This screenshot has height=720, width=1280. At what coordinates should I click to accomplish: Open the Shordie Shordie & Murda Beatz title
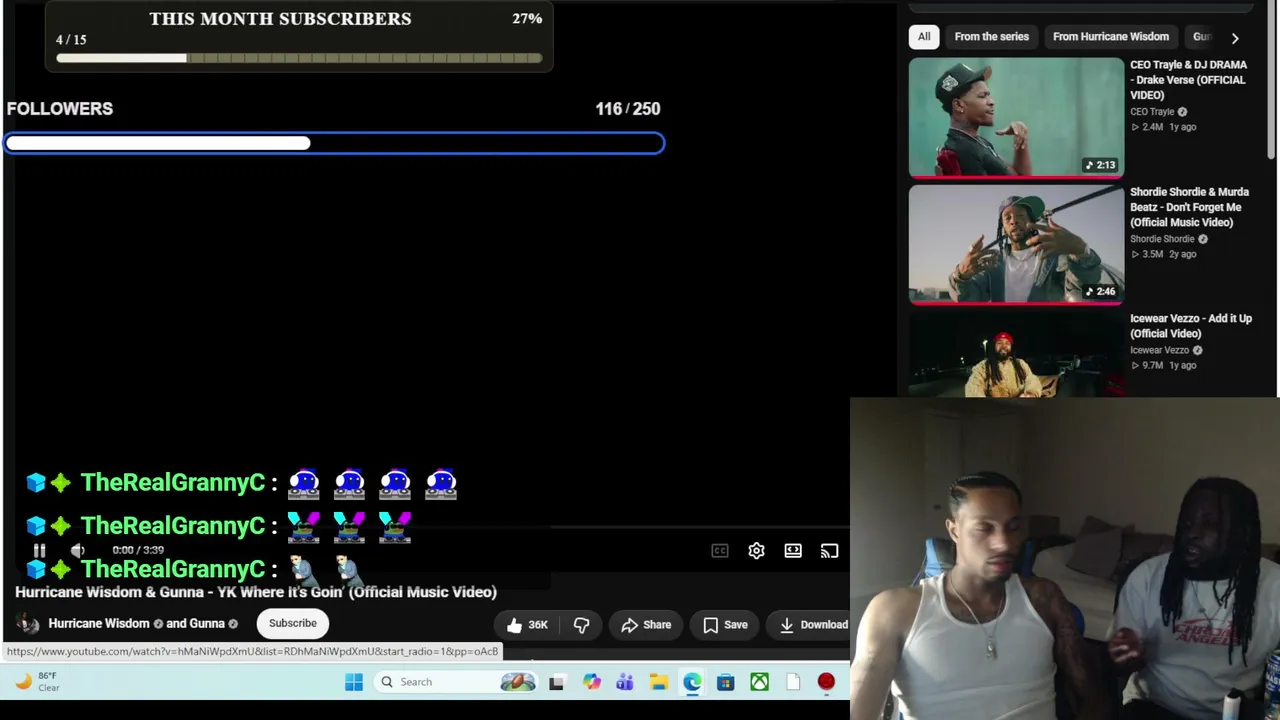tap(1189, 207)
